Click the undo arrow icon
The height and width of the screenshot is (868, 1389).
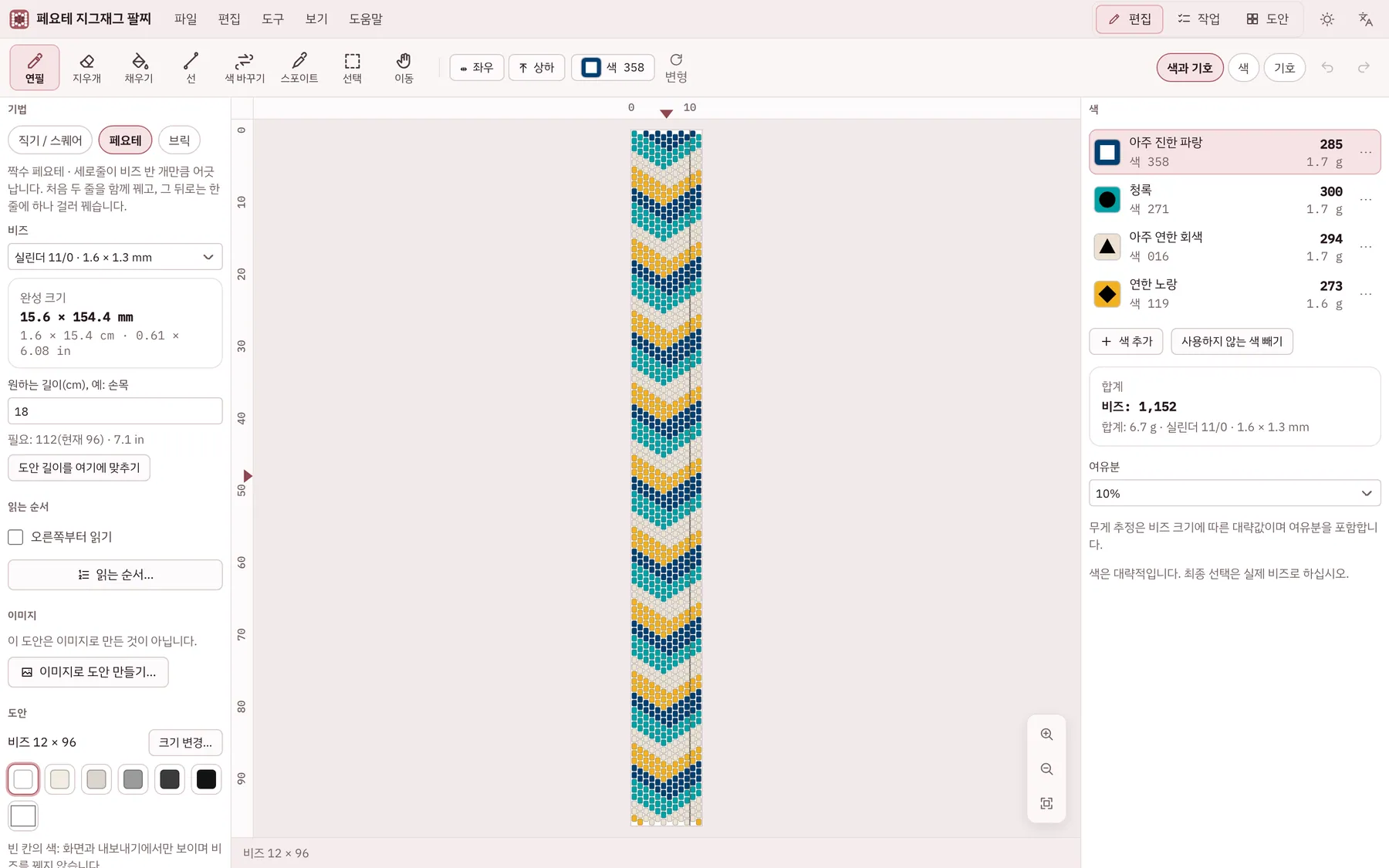1327,68
